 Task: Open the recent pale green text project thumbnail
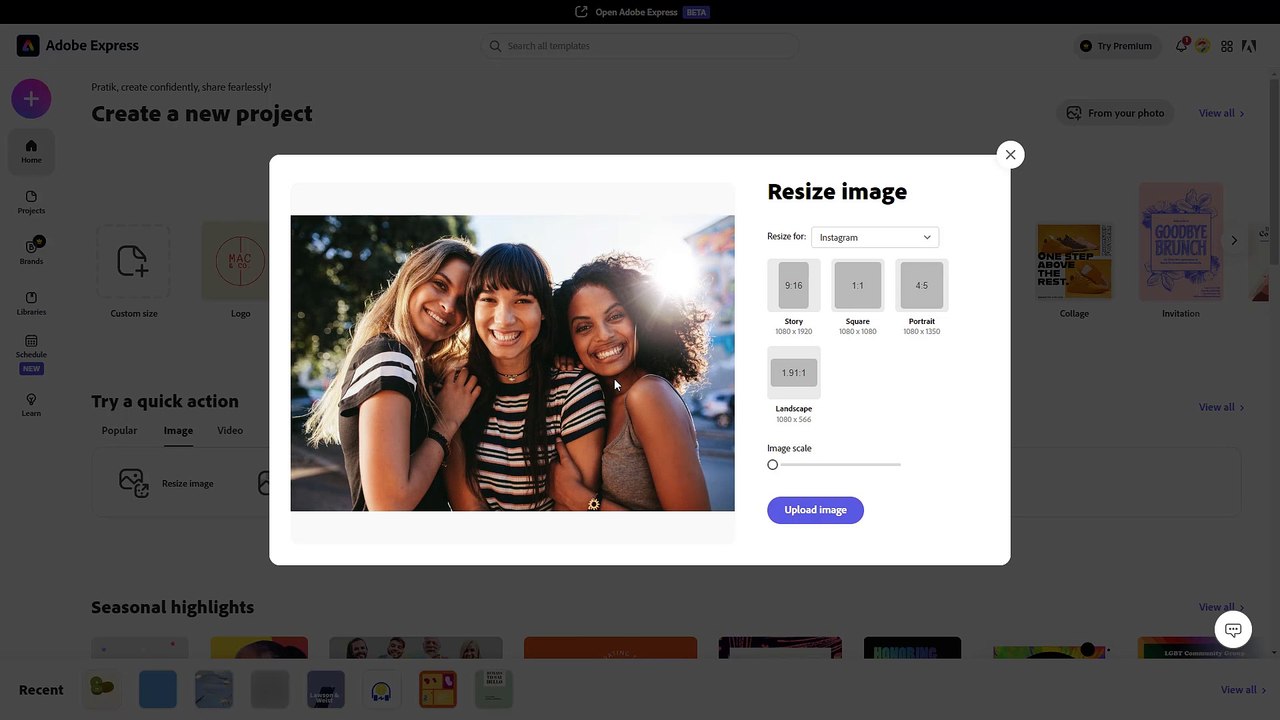pos(493,690)
